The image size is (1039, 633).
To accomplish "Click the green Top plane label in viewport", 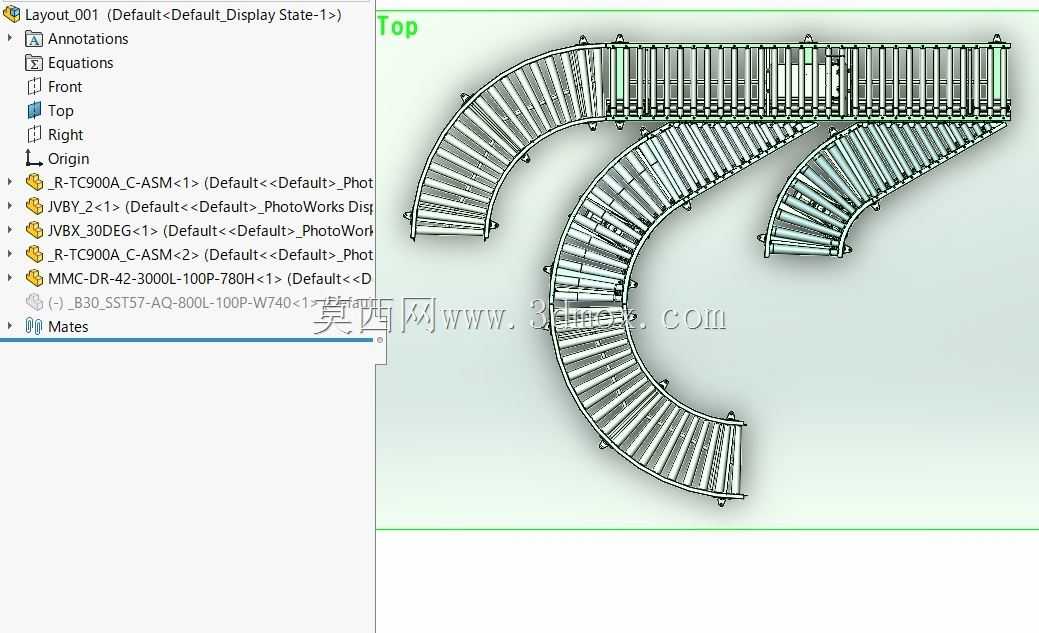I will (x=398, y=27).
